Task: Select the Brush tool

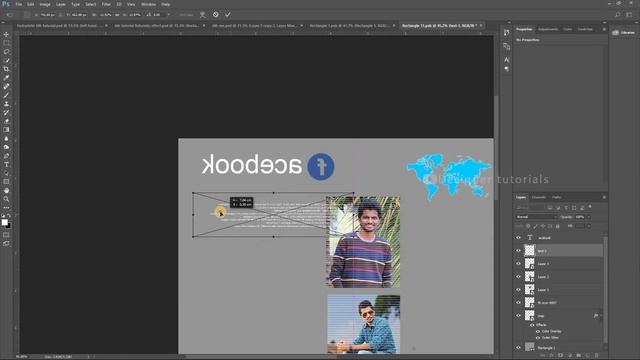Action: (6, 95)
